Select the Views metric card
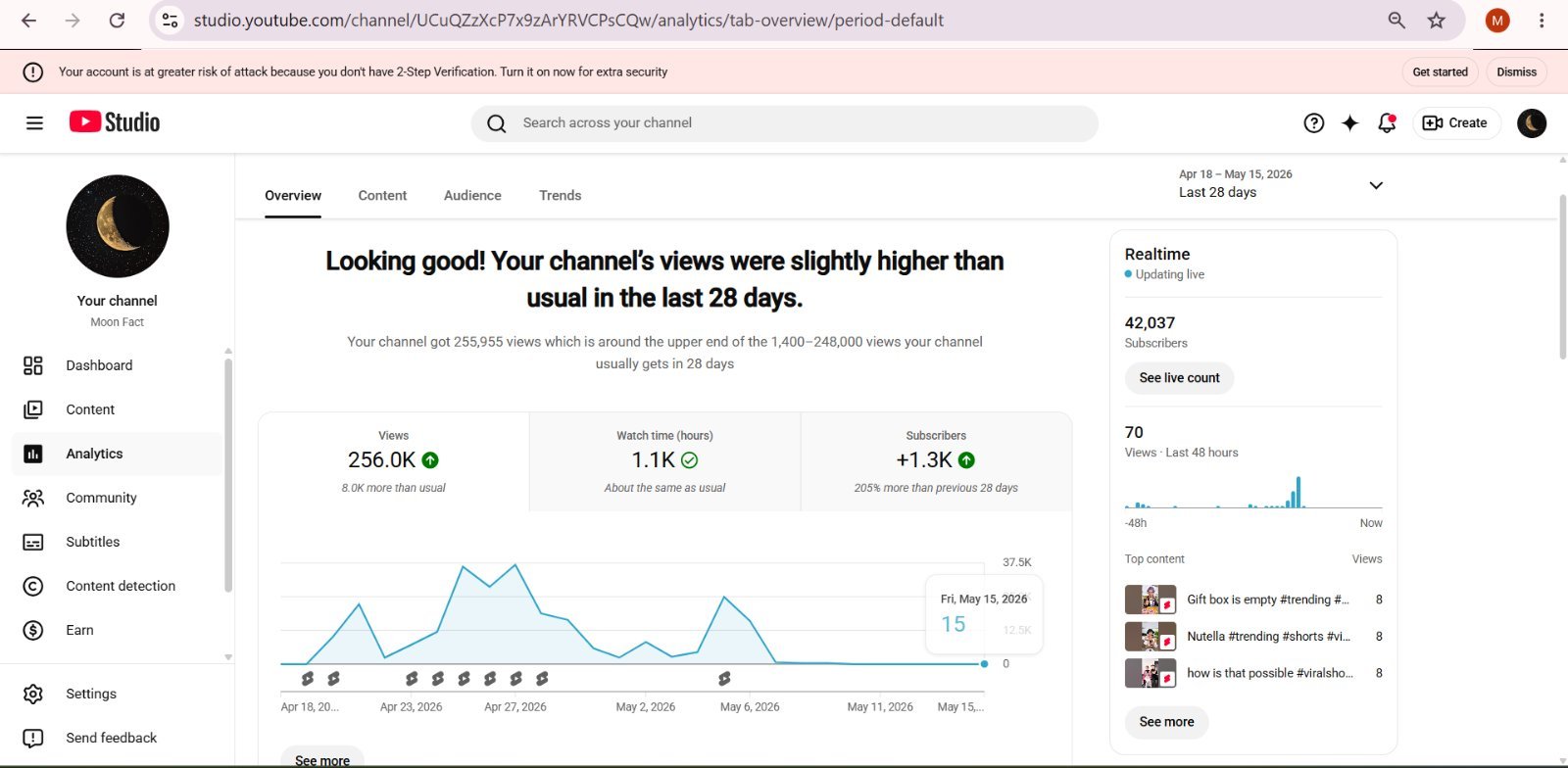This screenshot has height=768, width=1568. point(394,461)
